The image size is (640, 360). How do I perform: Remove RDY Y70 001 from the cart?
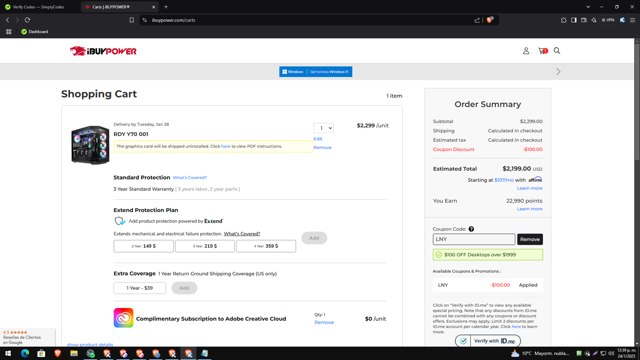(322, 147)
